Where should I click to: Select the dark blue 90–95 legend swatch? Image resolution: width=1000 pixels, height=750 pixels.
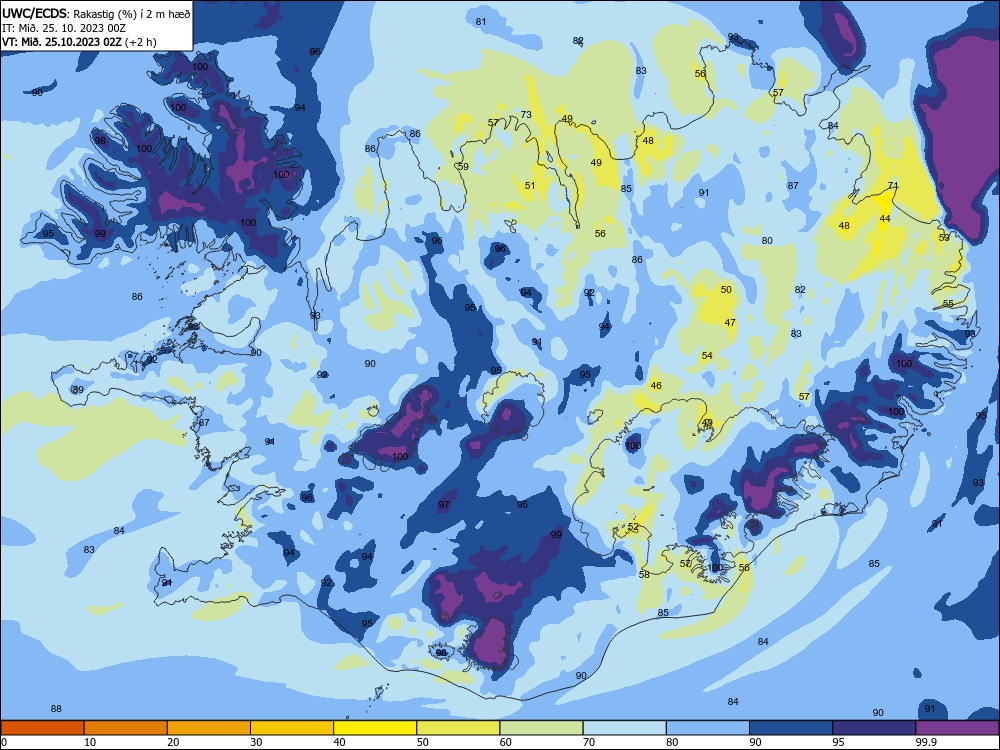791,728
